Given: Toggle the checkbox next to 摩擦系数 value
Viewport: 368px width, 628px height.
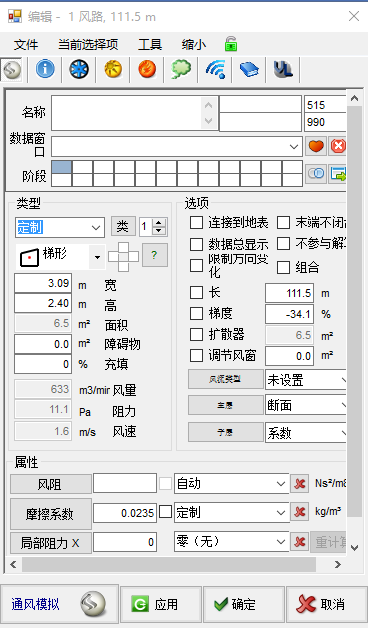Looking at the screenshot, I should (165, 511).
